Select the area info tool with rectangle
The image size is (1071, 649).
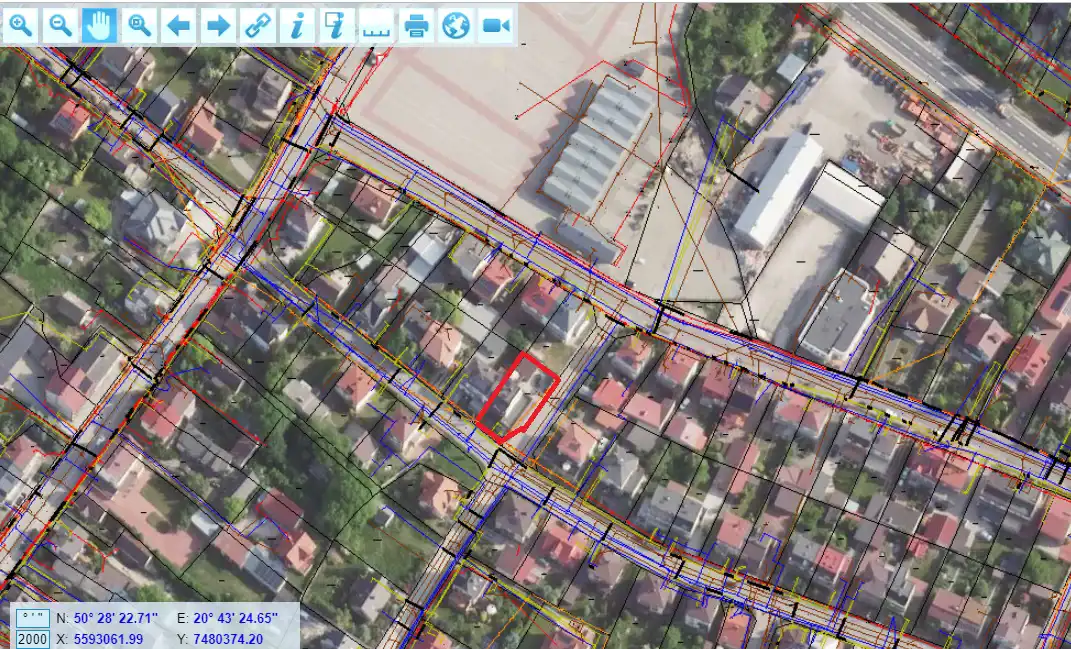pos(335,25)
